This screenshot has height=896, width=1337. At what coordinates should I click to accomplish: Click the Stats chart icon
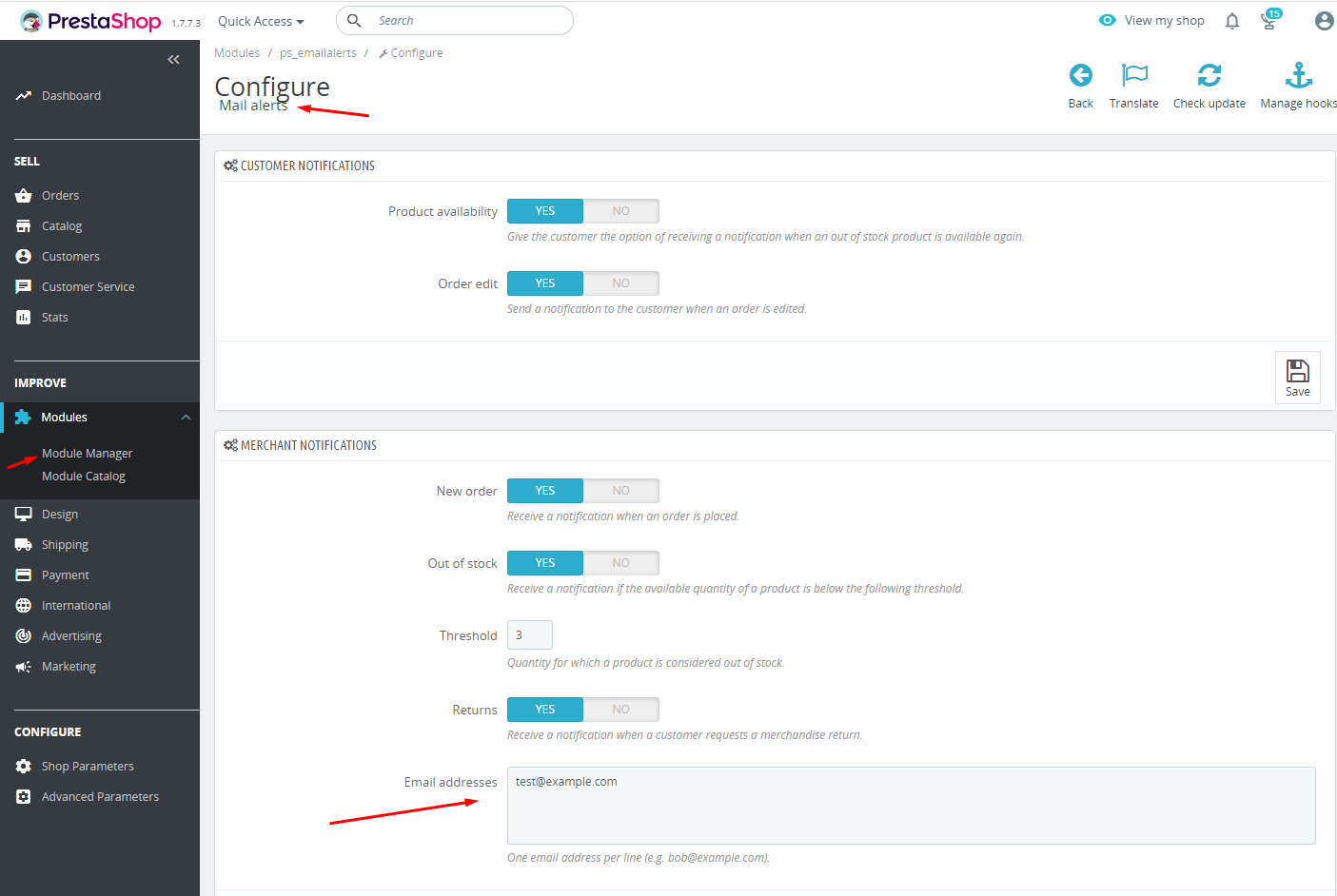point(24,318)
